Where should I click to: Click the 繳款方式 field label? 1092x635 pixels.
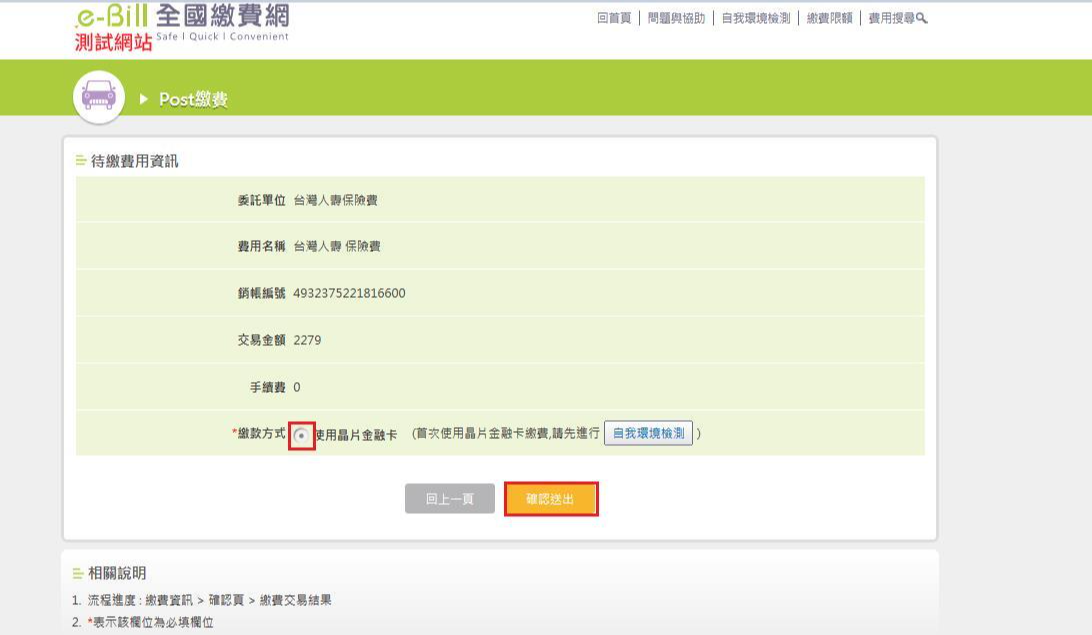(x=259, y=433)
